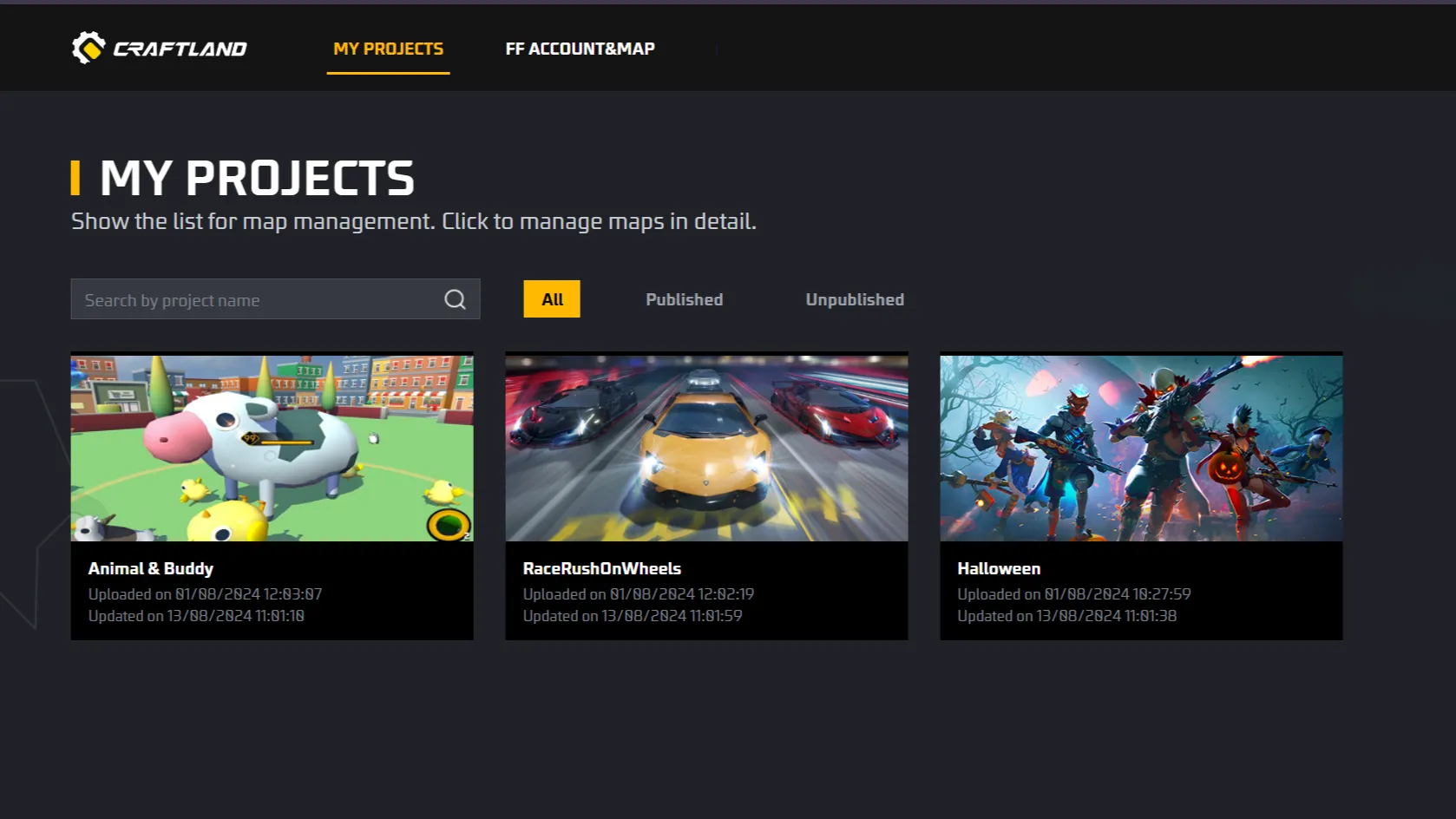Image resolution: width=1456 pixels, height=819 pixels.
Task: Switch to the MY PROJECTS tab
Action: (388, 49)
